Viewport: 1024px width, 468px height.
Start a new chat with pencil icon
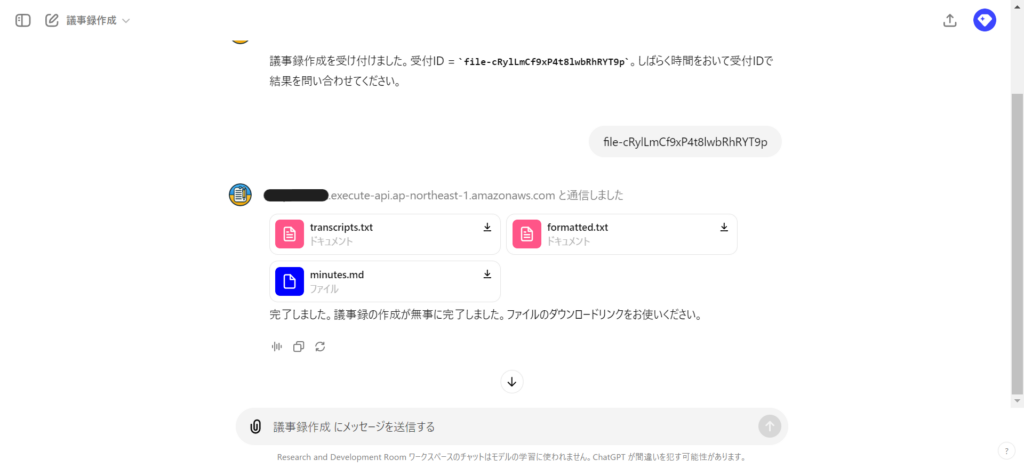click(52, 20)
